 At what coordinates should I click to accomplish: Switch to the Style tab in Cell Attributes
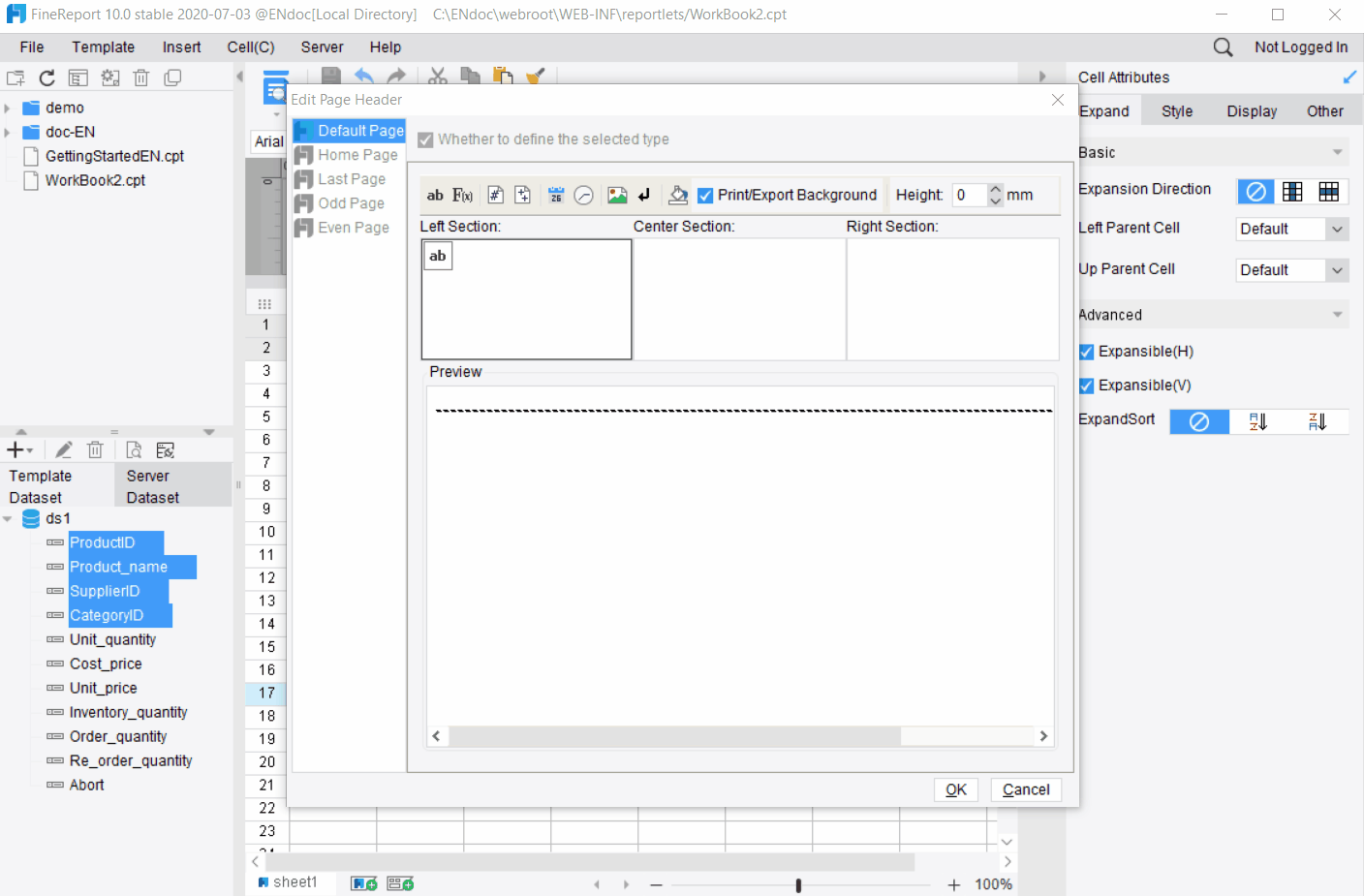(x=1176, y=110)
